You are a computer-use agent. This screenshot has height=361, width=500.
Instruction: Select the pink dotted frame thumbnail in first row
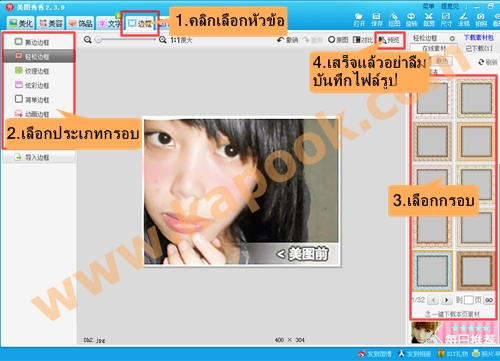tap(432, 98)
